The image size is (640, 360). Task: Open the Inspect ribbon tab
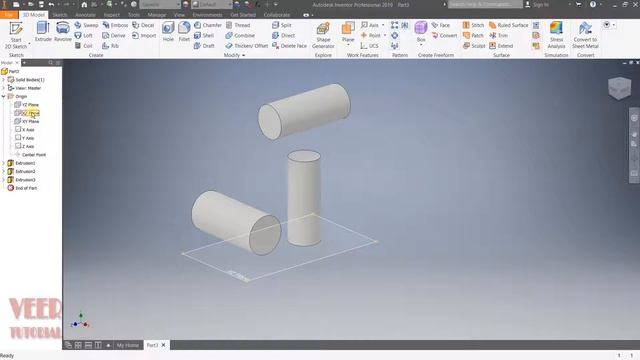pyautogui.click(x=111, y=15)
